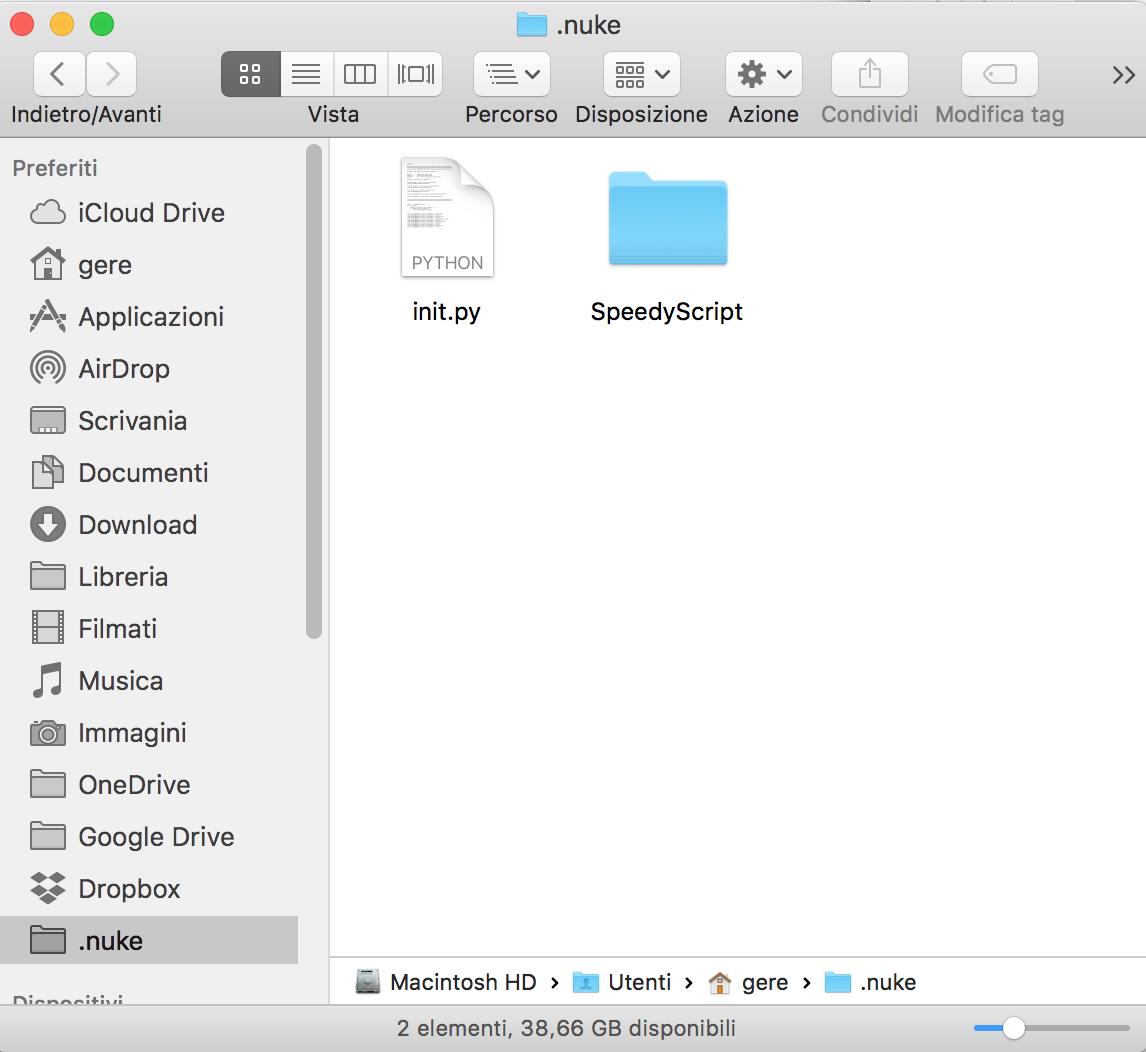Screen dimensions: 1146x1052
Task: Click Utenti in the path bar
Action: 638,982
